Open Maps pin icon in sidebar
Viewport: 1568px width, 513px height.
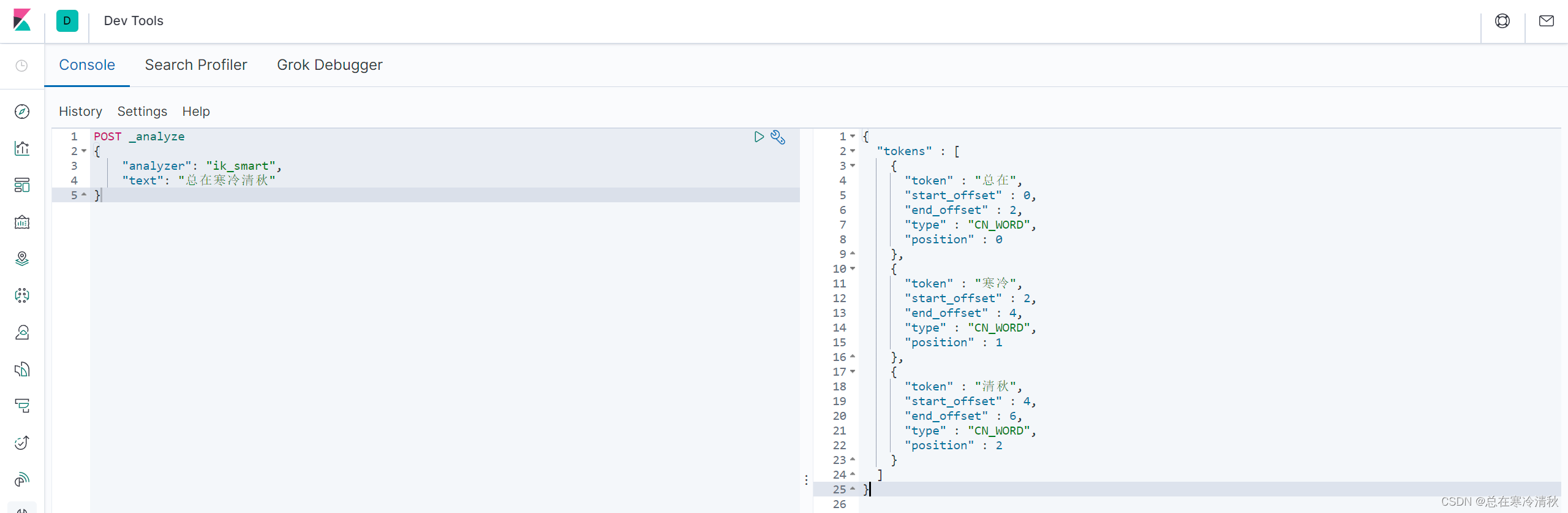22,259
